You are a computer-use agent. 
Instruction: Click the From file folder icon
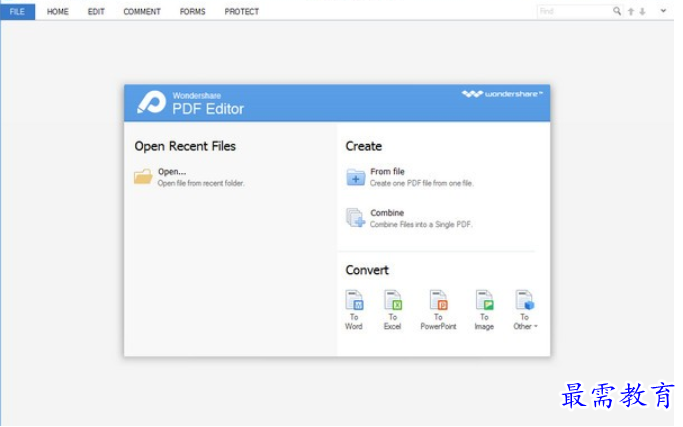(x=355, y=177)
